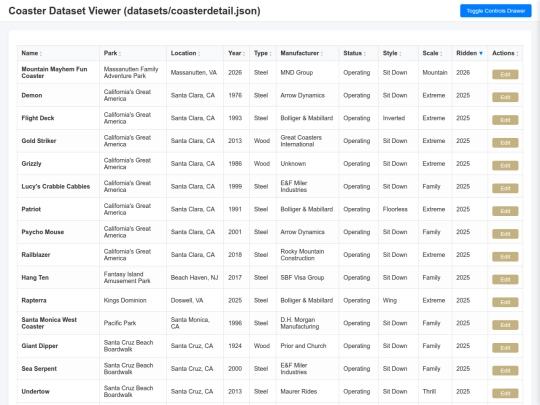Image resolution: width=540 pixels, height=405 pixels.
Task: Edit Lucy's Crabbie Cabbies row
Action: point(505,188)
